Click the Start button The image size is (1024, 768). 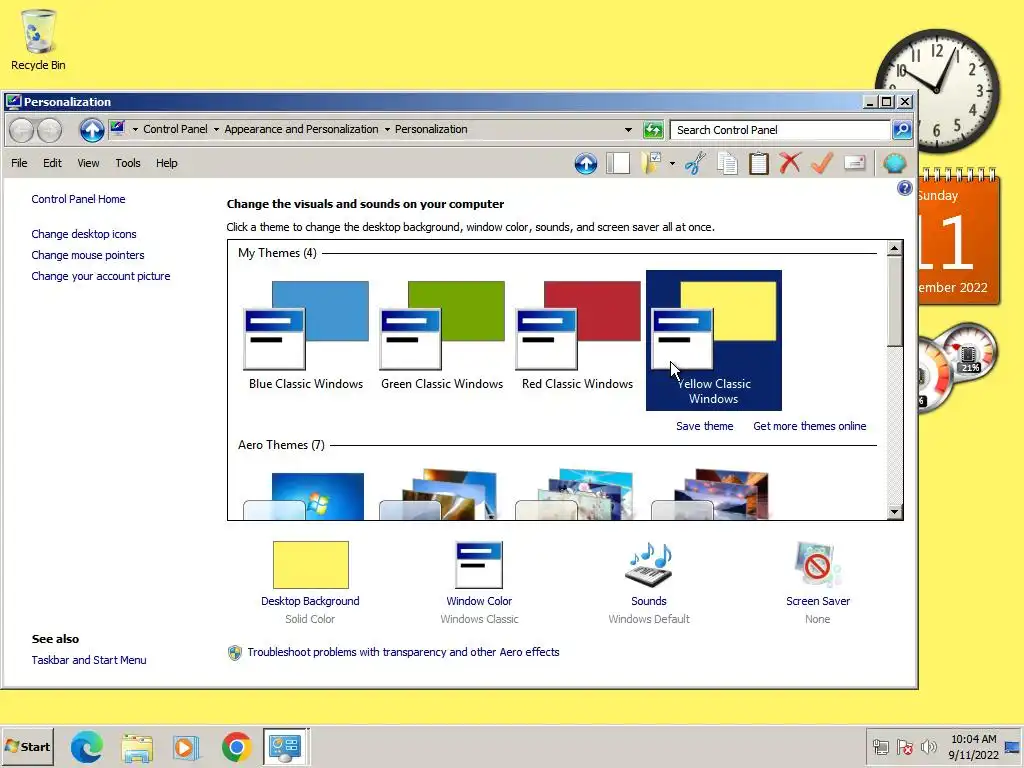tap(27, 746)
